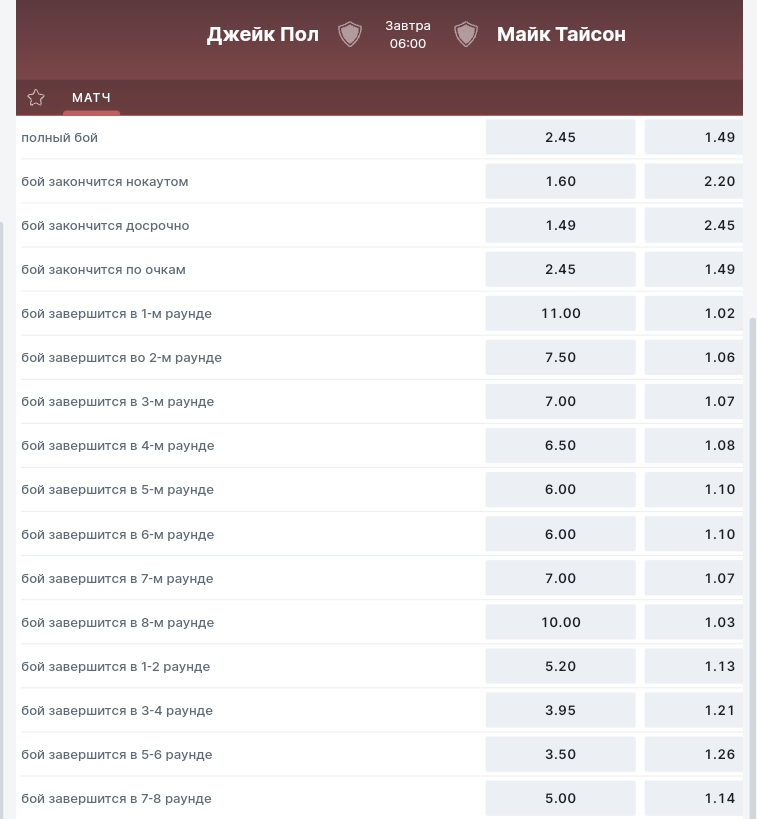
Task: Click 6.50 odds for 4-м раунде
Action: (560, 445)
